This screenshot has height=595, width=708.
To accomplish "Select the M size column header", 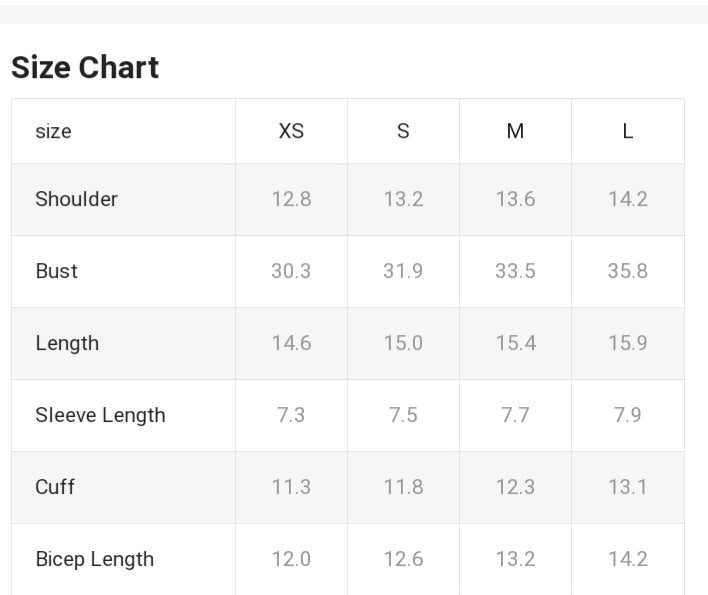I will click(515, 131).
